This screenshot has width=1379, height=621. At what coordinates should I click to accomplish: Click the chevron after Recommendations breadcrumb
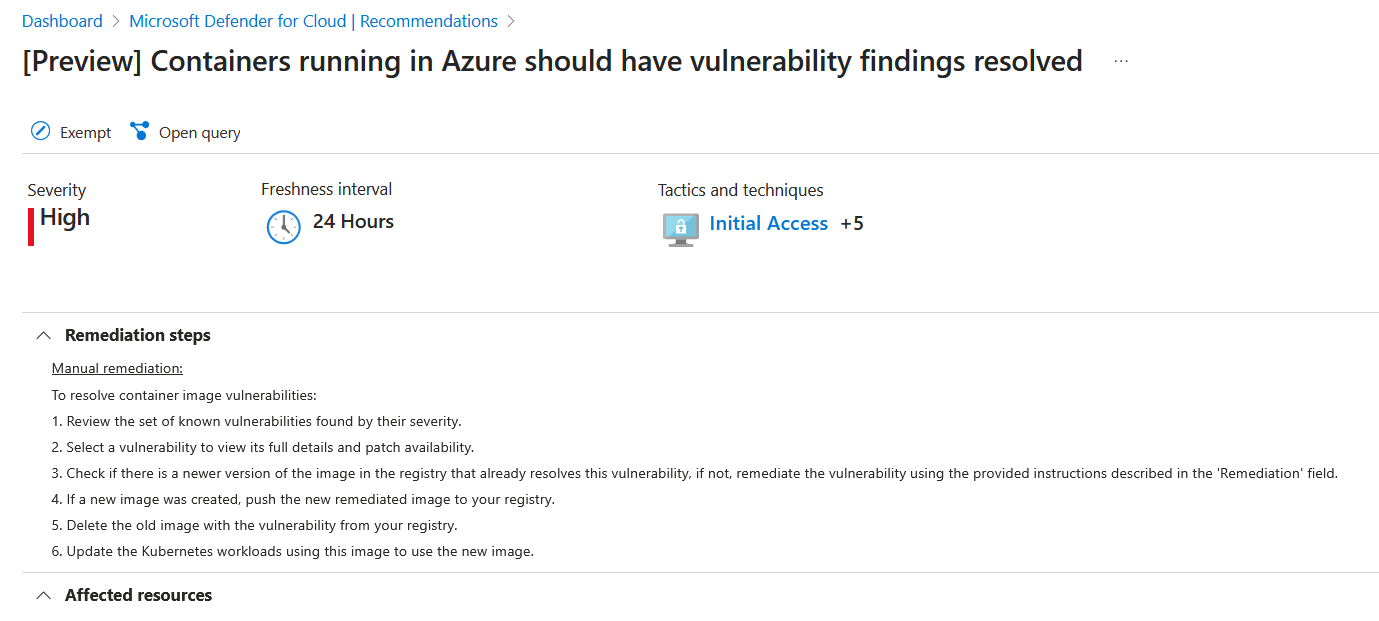point(512,20)
